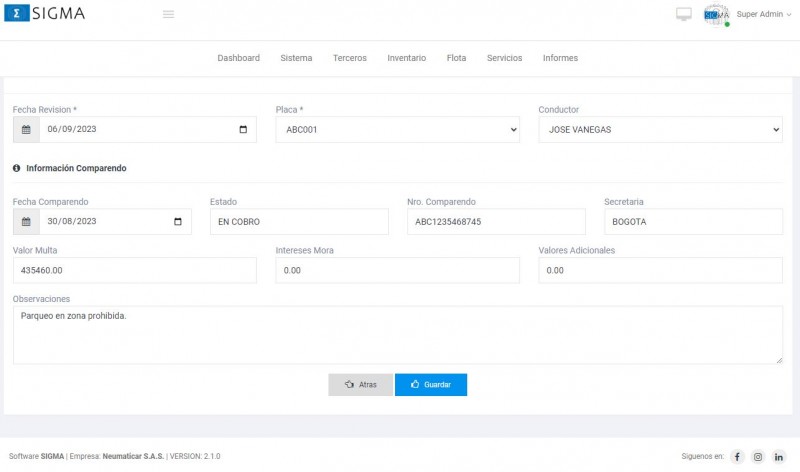Open the Inventario menu
Image resolution: width=800 pixels, height=472 pixels.
pyautogui.click(x=406, y=58)
